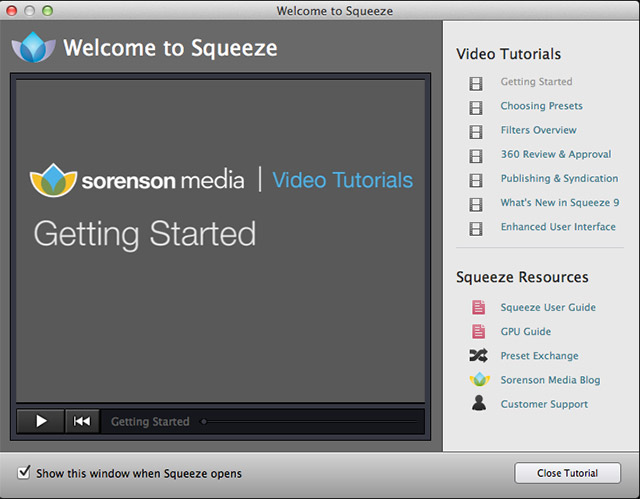Click the document icon beside GPU Guide
This screenshot has height=499, width=640.
[x=478, y=331]
